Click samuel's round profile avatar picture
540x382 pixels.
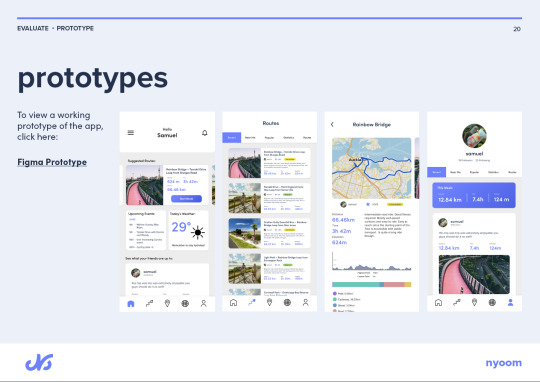click(475, 136)
